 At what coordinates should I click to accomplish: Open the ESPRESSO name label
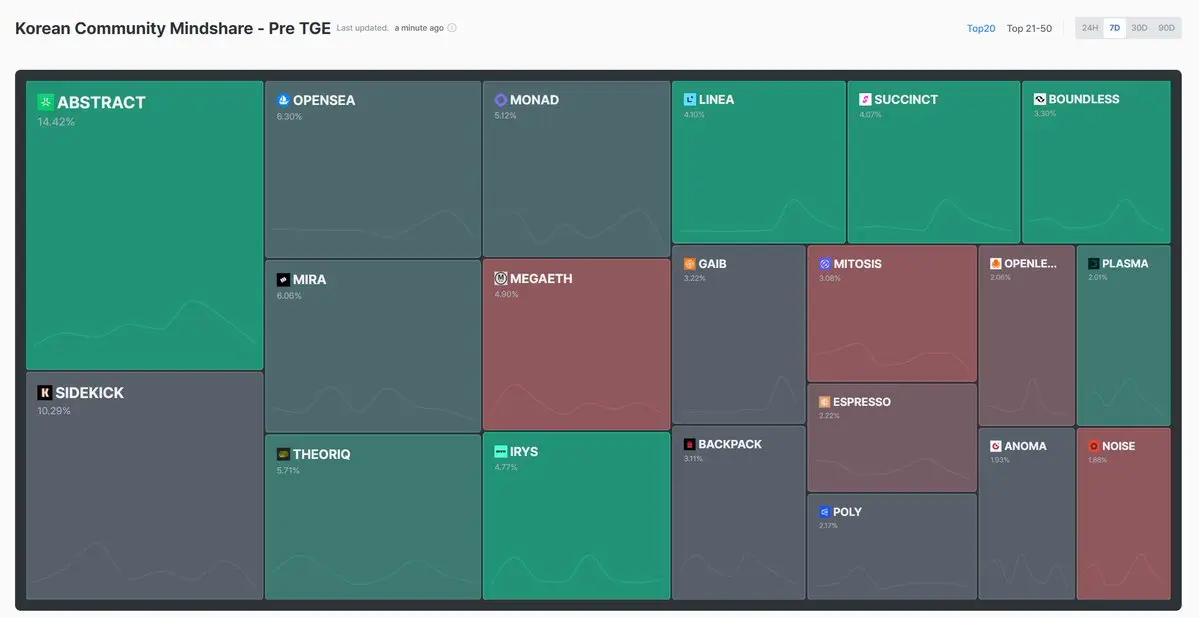pos(862,402)
